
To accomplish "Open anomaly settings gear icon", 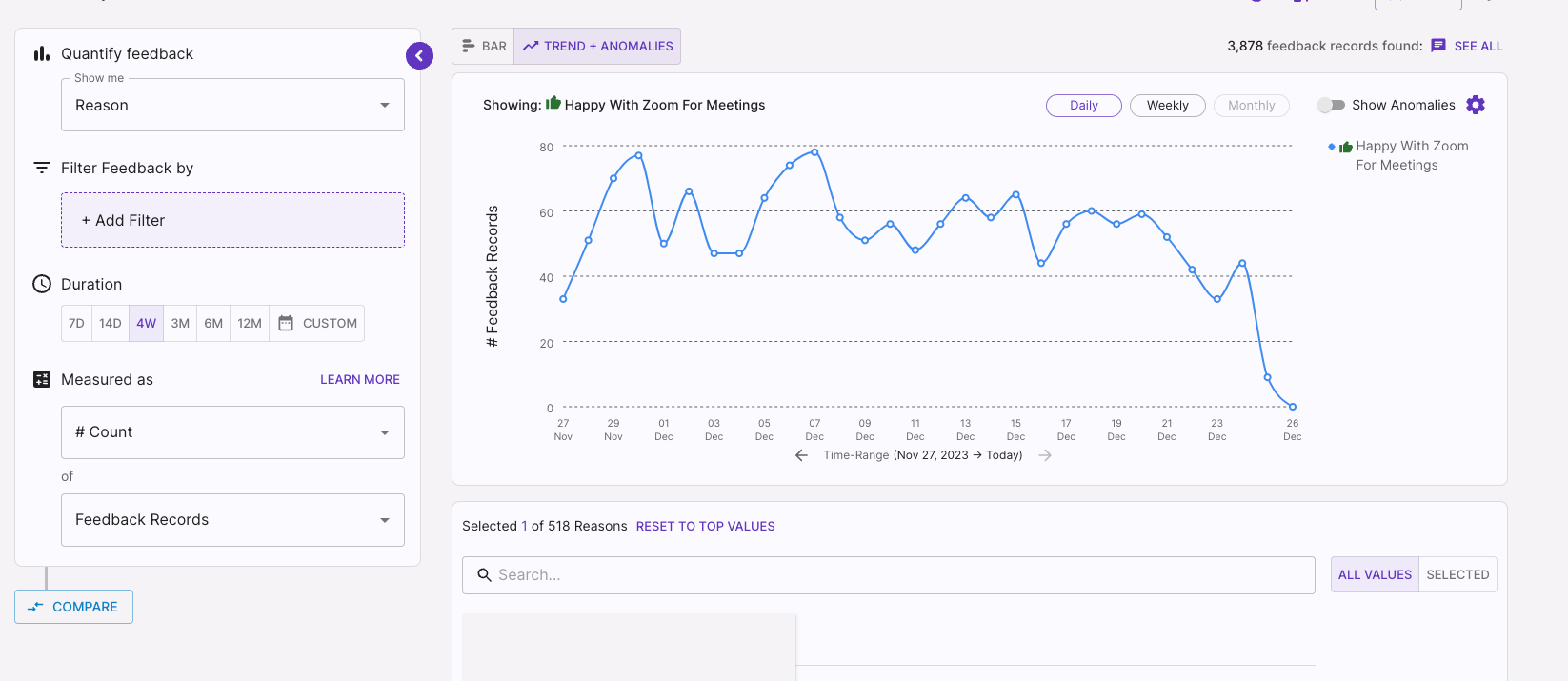I will click(x=1476, y=105).
